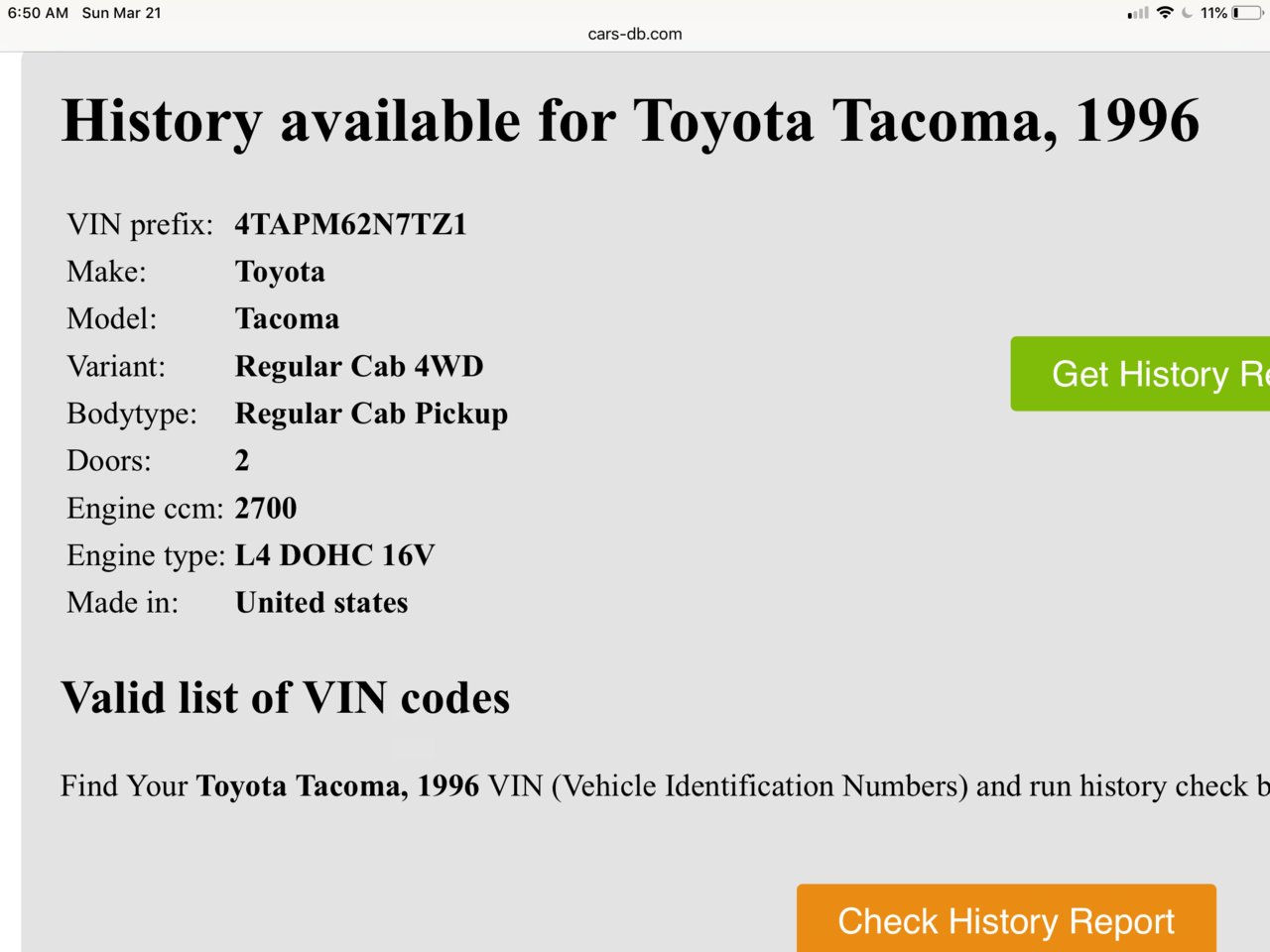
Task: Click the green Get History Report button
Action: click(1140, 374)
